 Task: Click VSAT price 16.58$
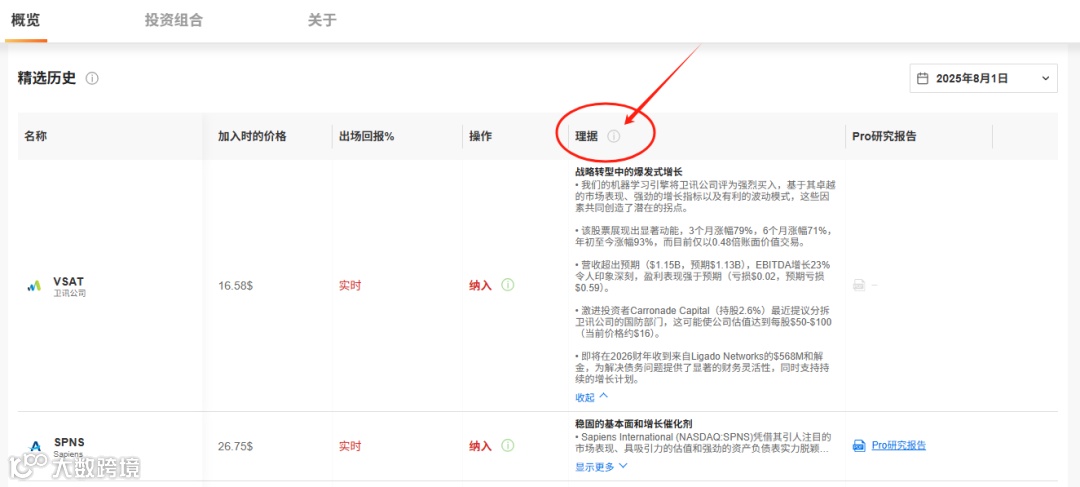(236, 285)
